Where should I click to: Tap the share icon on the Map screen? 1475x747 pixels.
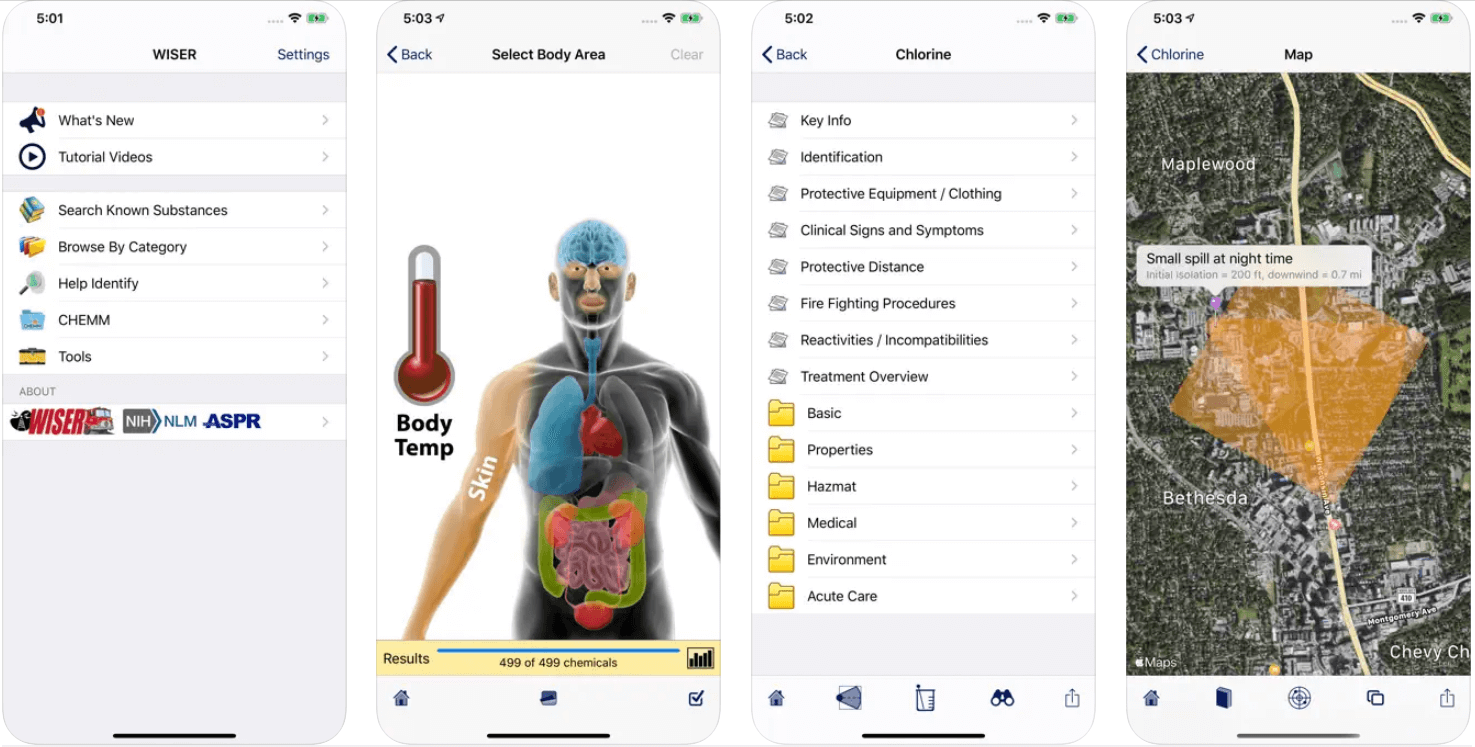point(1446,698)
